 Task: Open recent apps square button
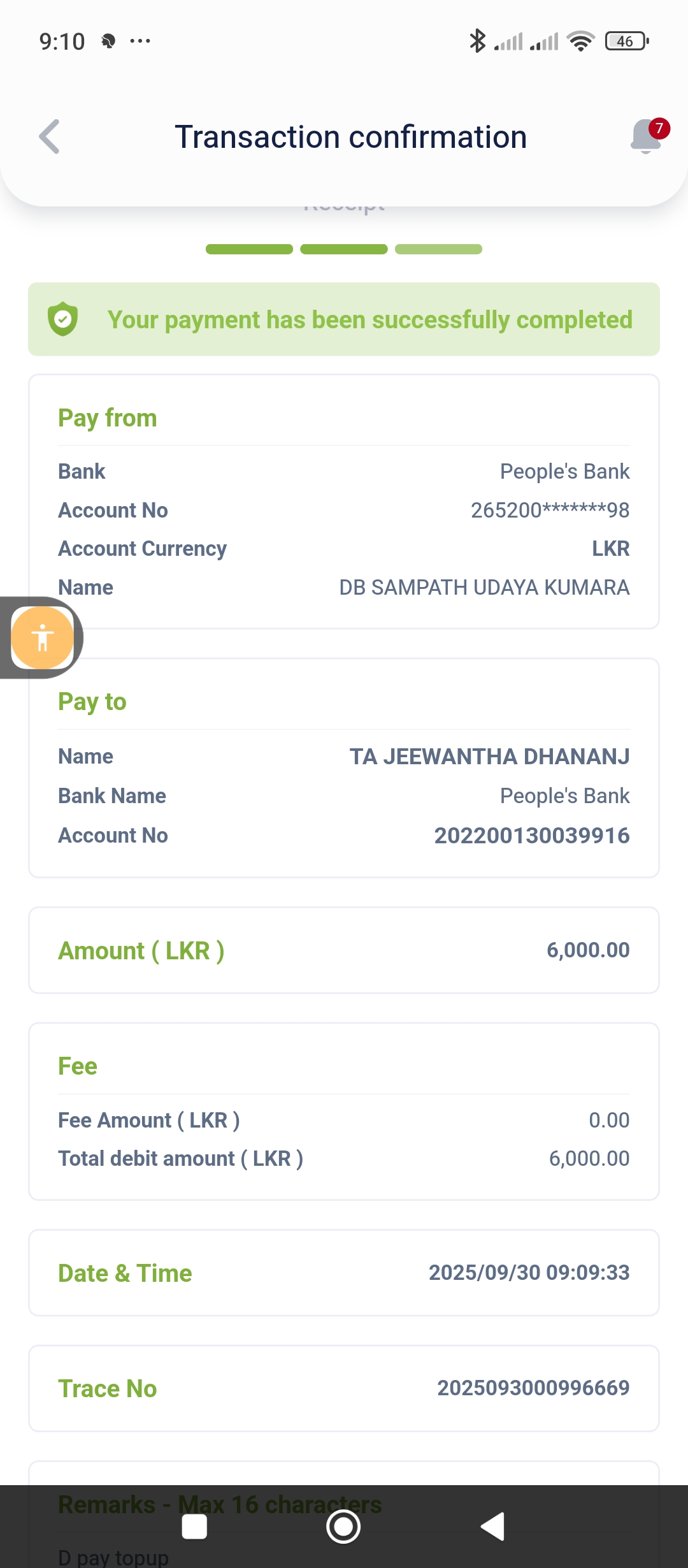[194, 1527]
